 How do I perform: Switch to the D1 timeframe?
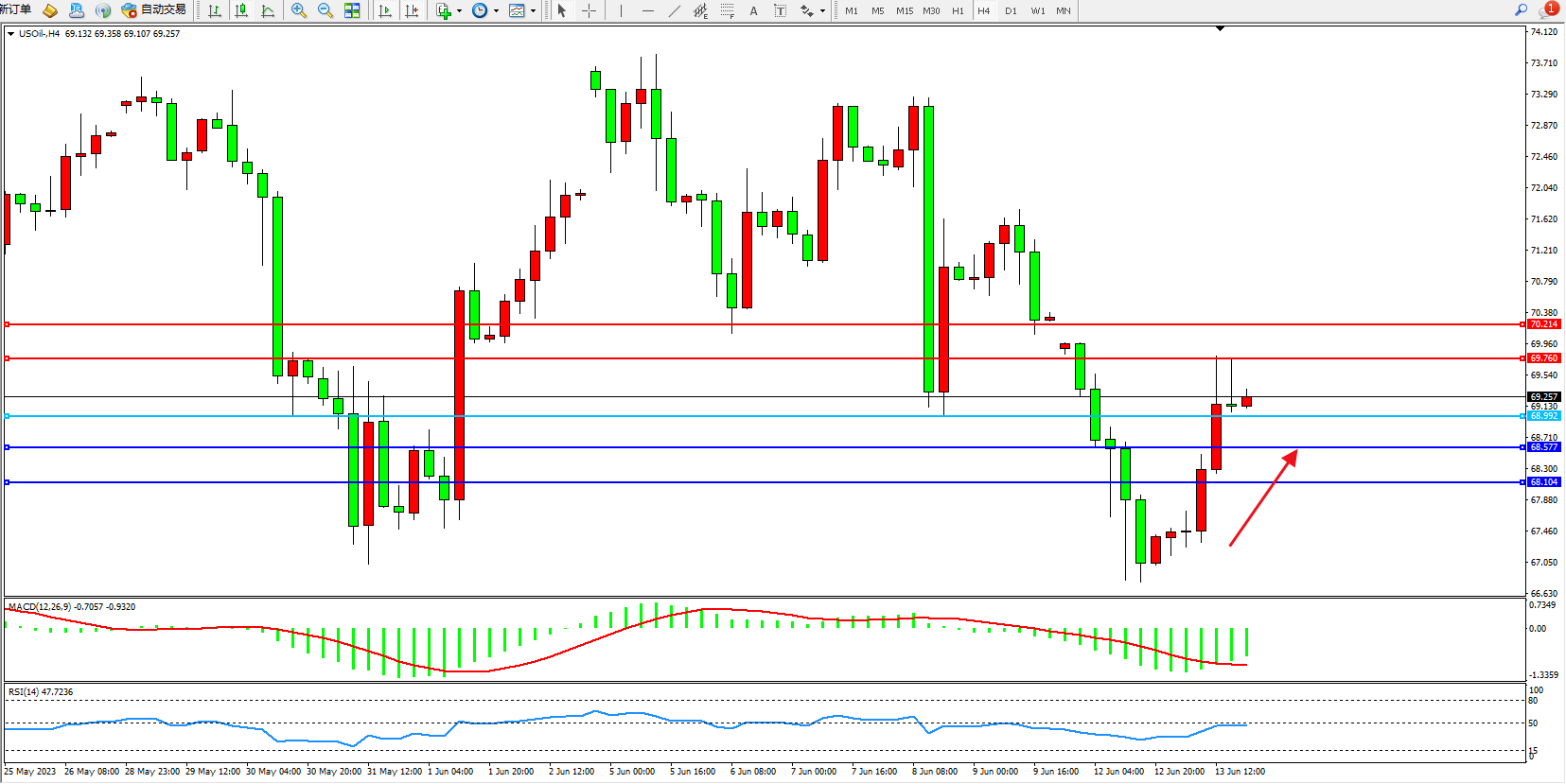point(1011,10)
